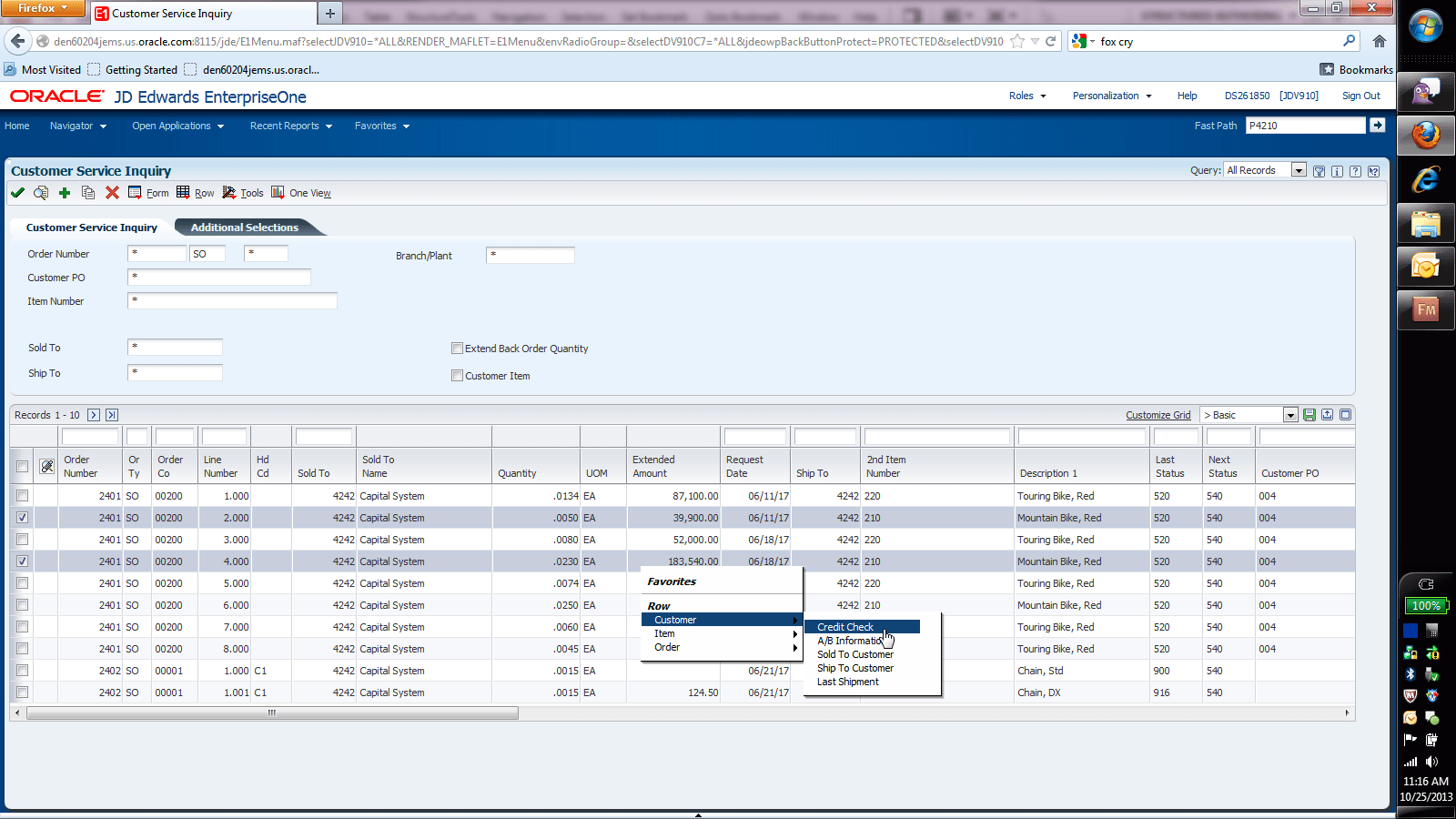This screenshot has height=819, width=1456.
Task: Open the Basic grid format dropdown
Action: [1290, 414]
